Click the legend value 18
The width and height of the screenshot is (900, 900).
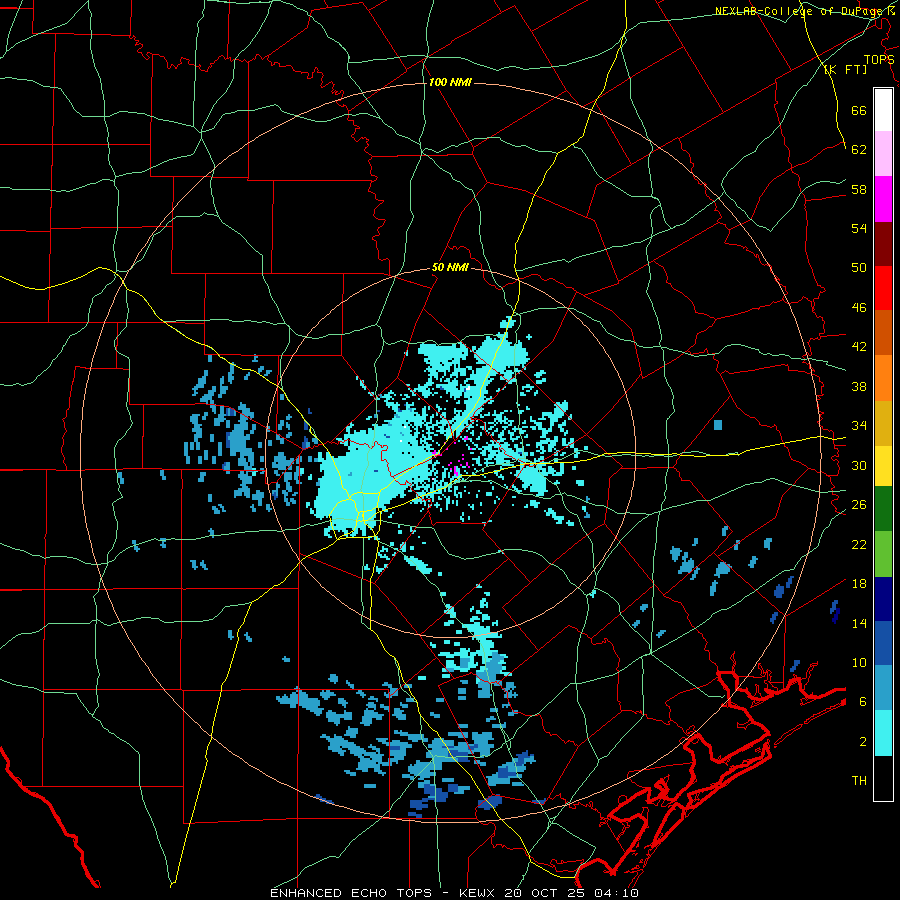[x=859, y=584]
